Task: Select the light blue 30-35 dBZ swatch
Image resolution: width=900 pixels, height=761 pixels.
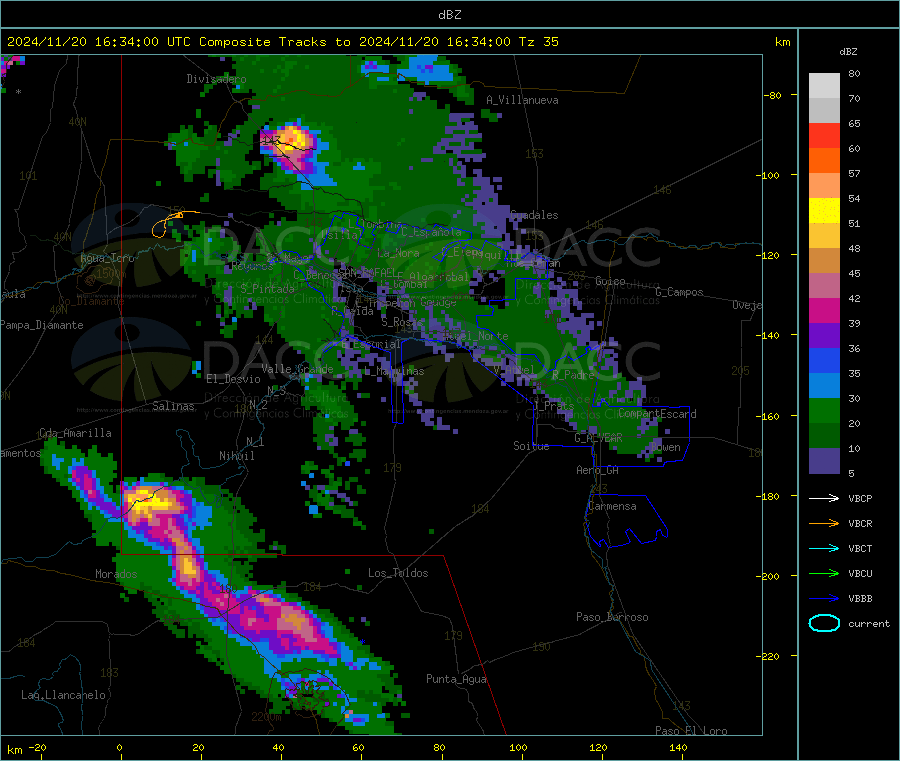Action: 824,386
